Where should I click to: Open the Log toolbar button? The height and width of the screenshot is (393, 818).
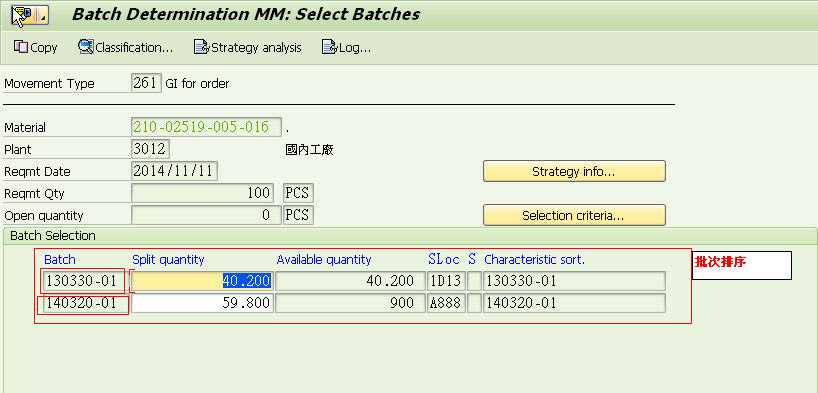click(346, 47)
